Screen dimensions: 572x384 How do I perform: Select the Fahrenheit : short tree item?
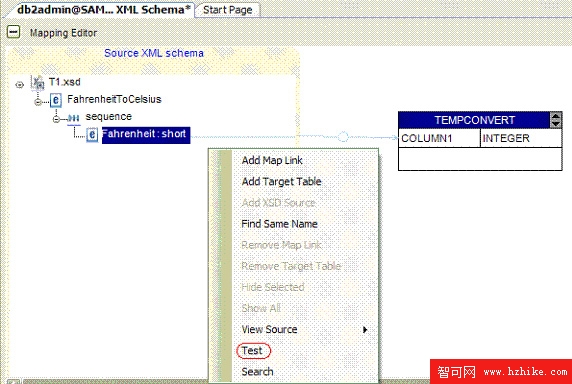pyautogui.click(x=146, y=135)
